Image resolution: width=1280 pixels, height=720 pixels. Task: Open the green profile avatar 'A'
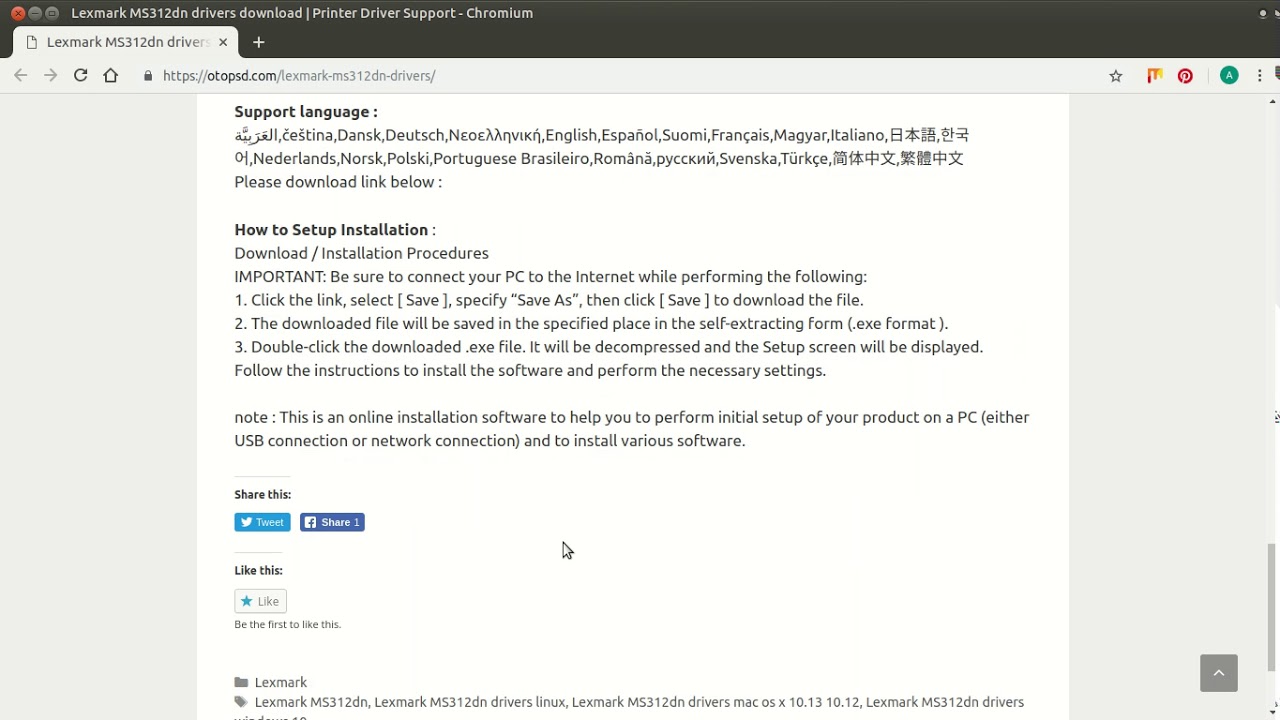(1229, 76)
